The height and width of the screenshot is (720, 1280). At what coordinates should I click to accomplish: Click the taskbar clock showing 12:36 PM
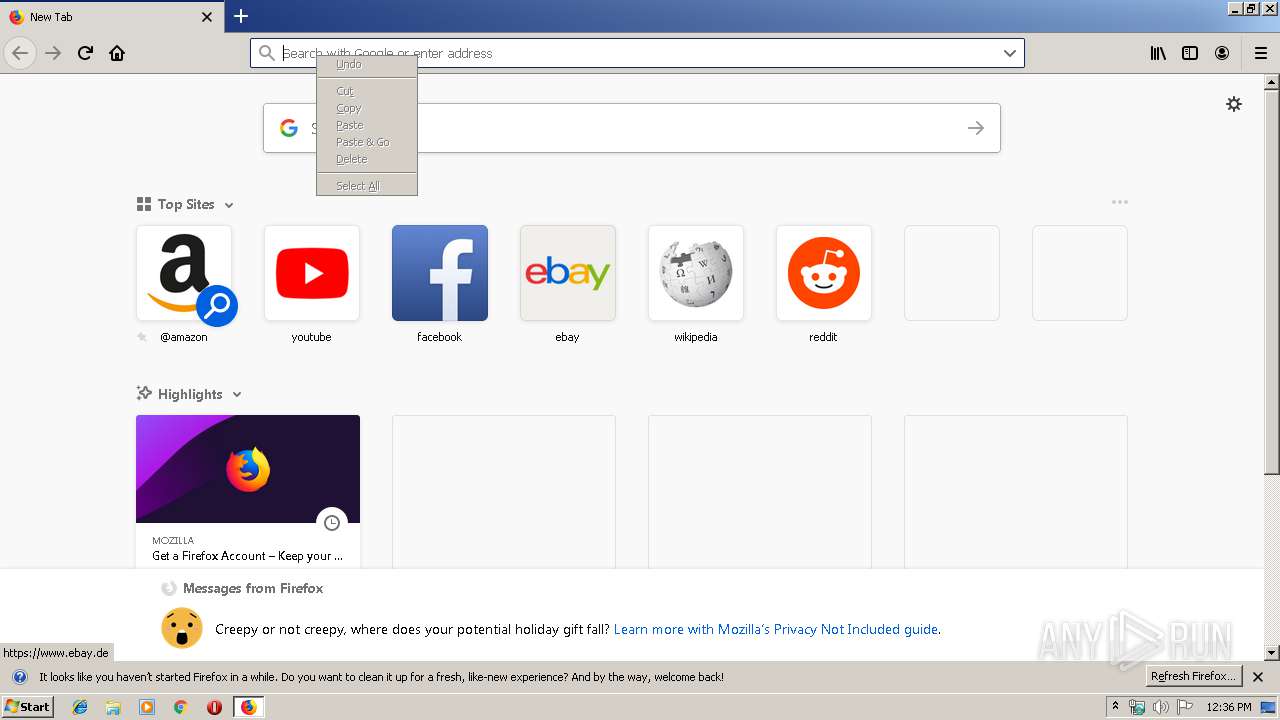click(x=1229, y=707)
